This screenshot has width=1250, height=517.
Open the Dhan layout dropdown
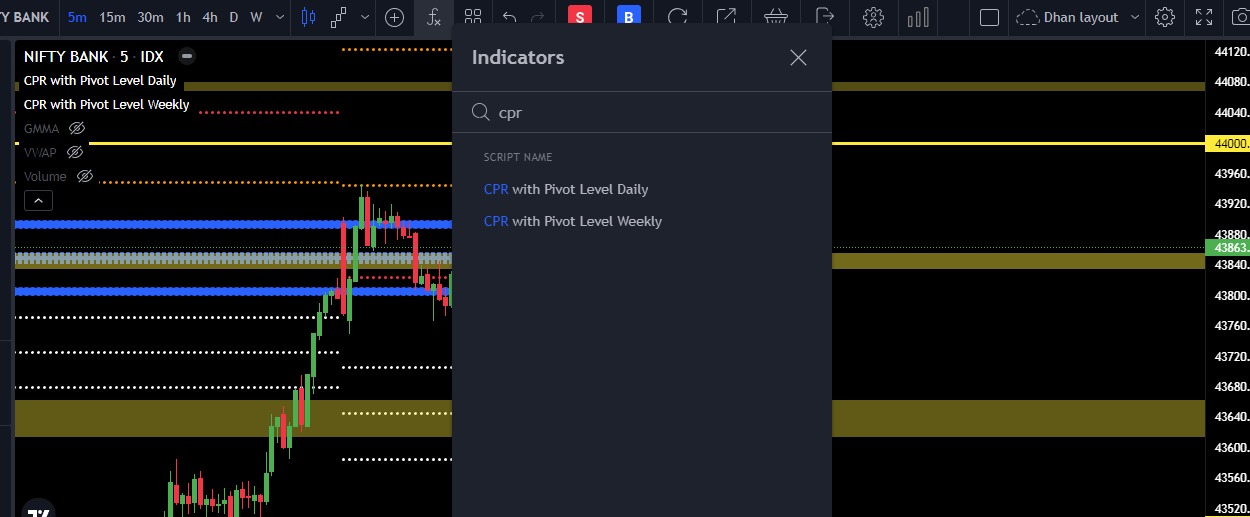point(1079,17)
